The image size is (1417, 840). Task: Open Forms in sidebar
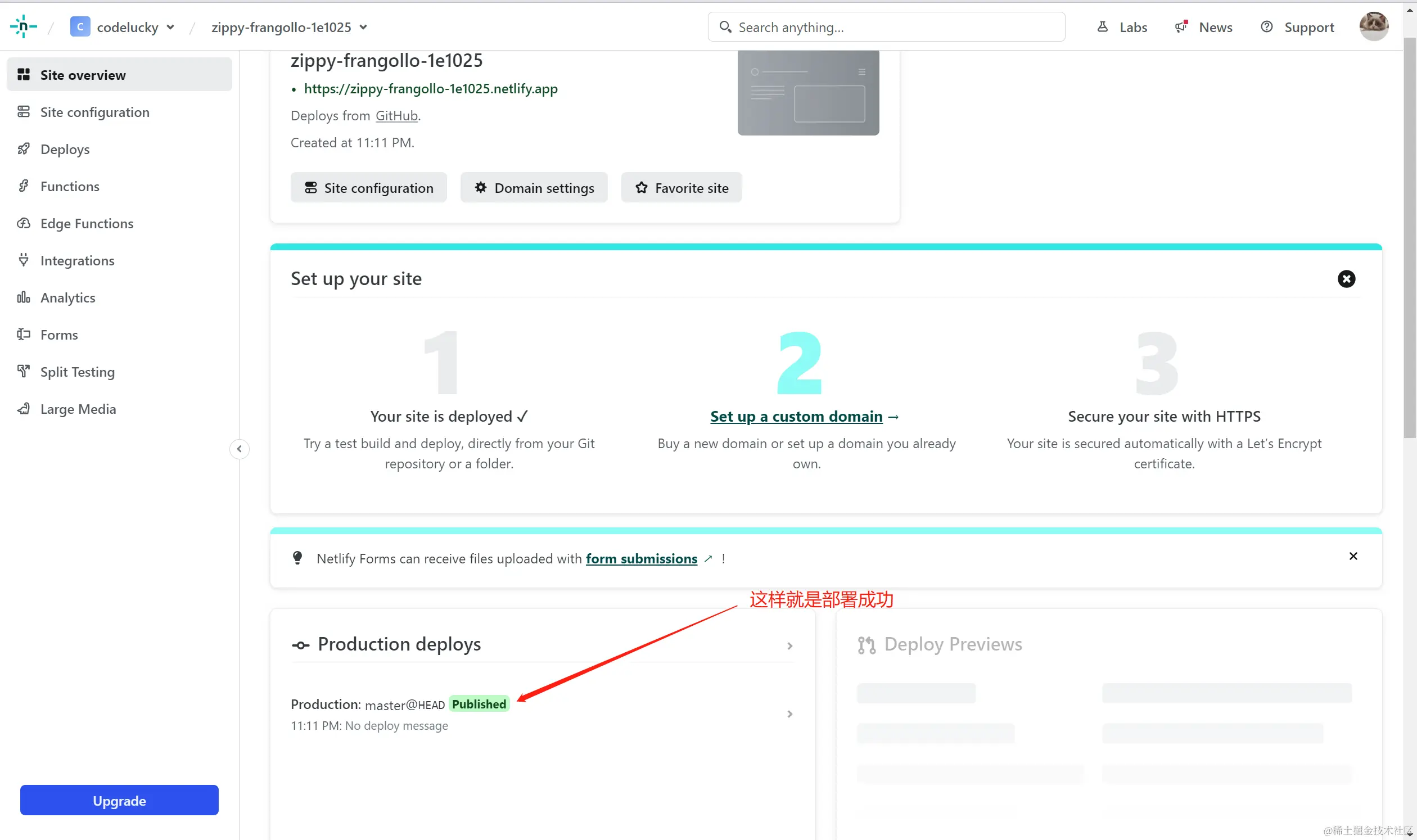click(119, 335)
